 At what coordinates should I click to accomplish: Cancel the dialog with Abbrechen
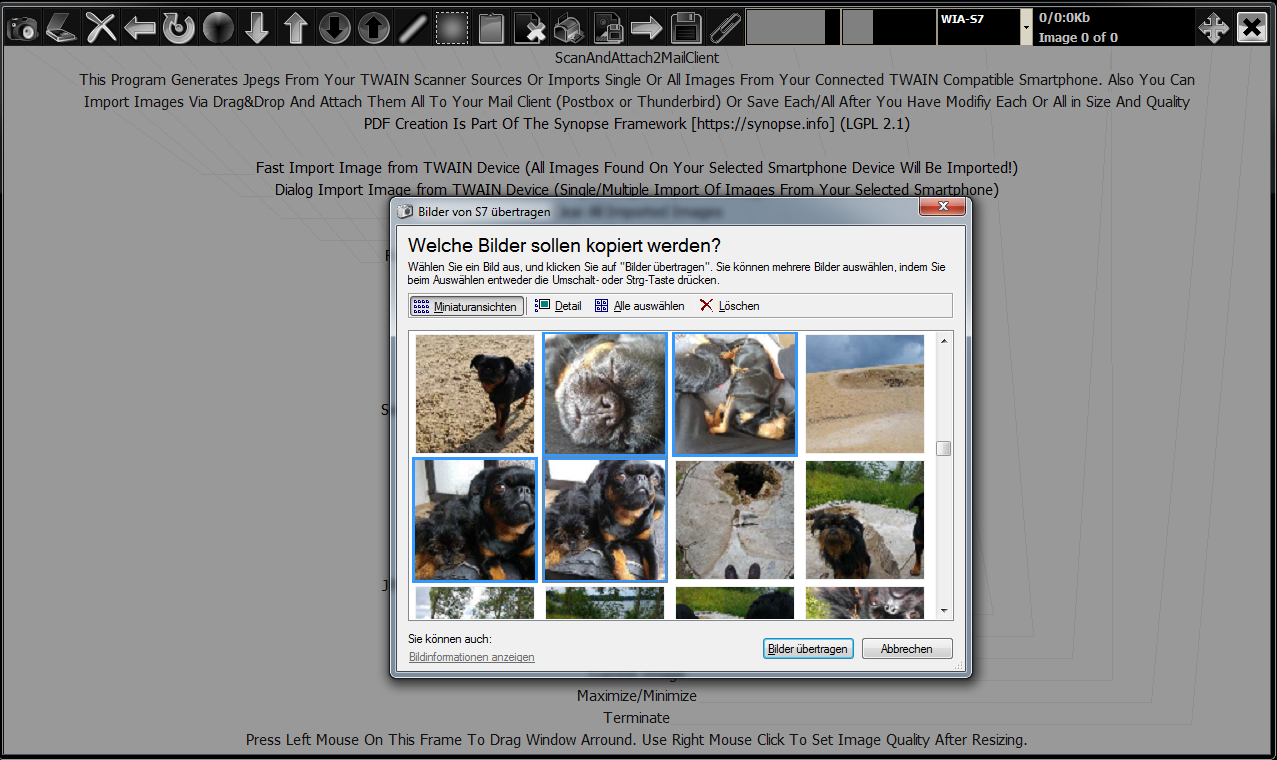pyautogui.click(x=906, y=649)
